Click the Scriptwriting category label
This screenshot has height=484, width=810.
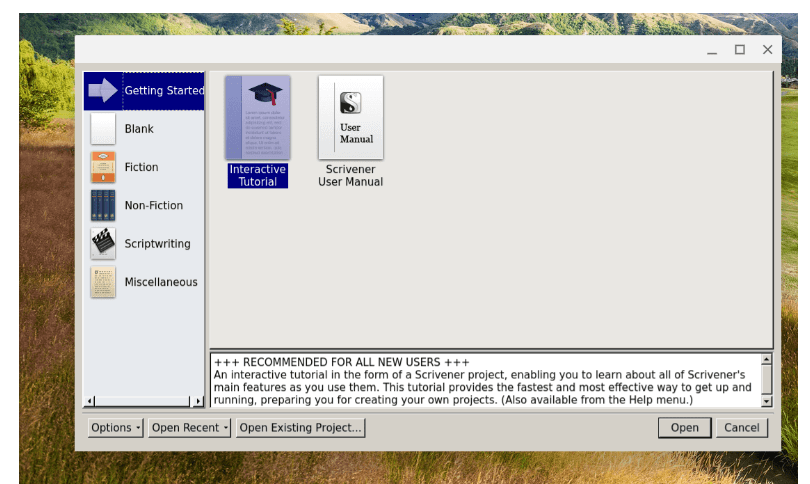point(158,243)
